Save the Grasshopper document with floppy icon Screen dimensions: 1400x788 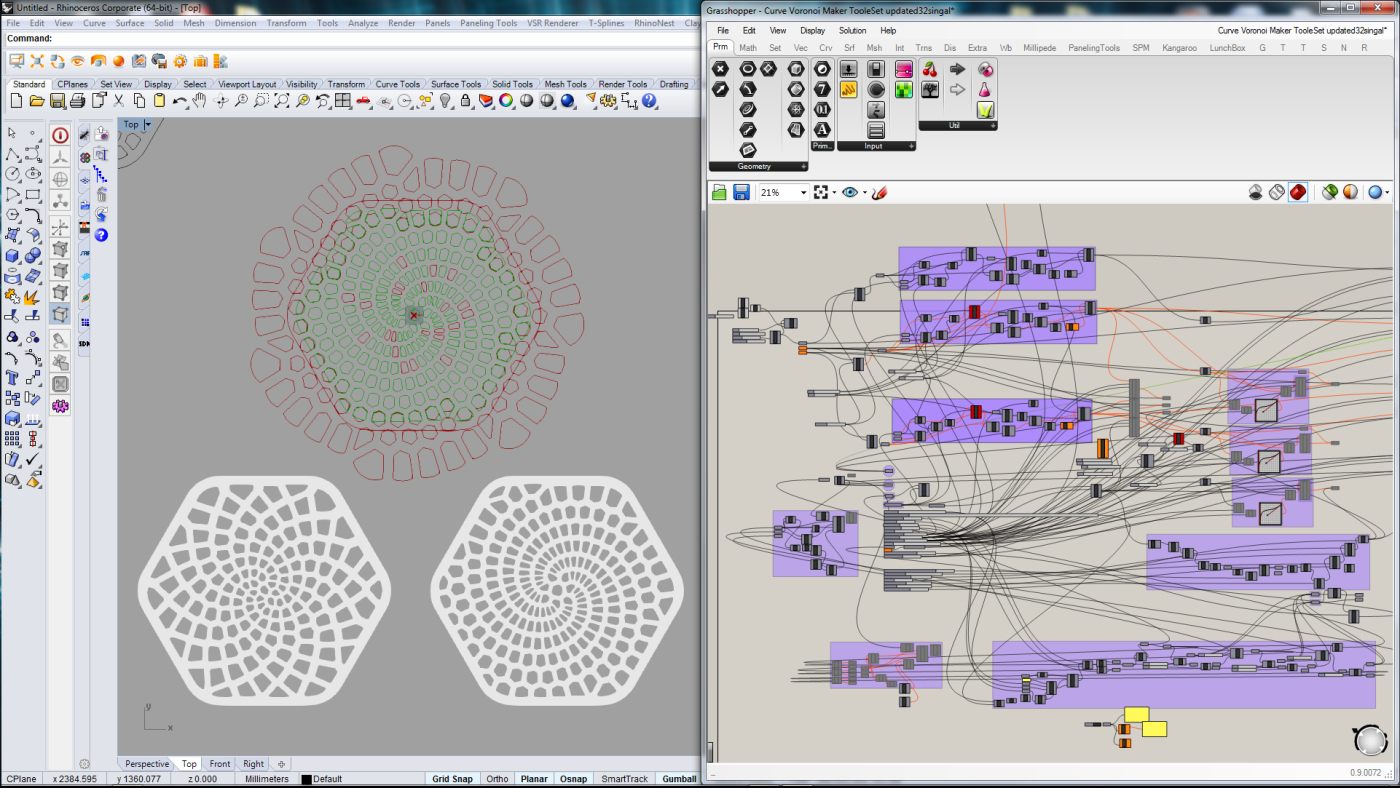coord(741,192)
